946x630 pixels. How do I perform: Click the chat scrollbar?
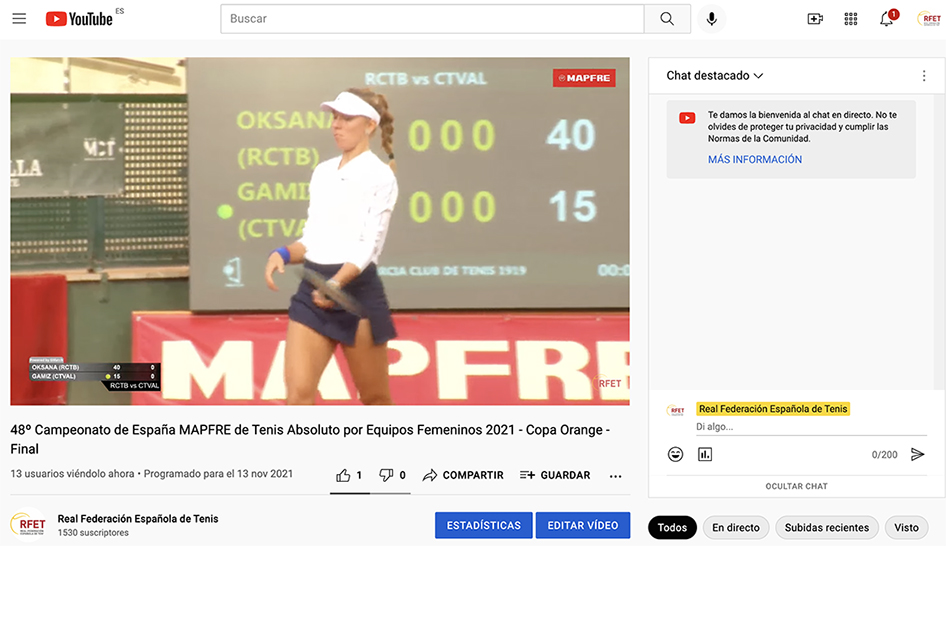[x=939, y=241]
